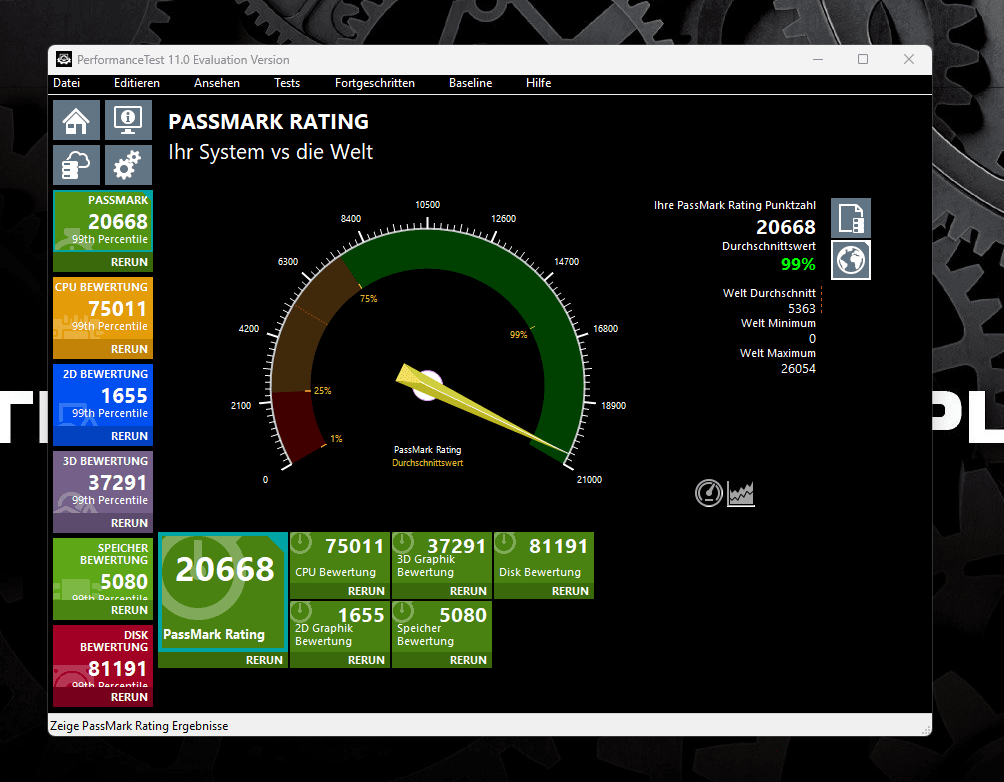
Task: Click the CPU Bewertung 75011 bottom tile
Action: click(x=340, y=557)
